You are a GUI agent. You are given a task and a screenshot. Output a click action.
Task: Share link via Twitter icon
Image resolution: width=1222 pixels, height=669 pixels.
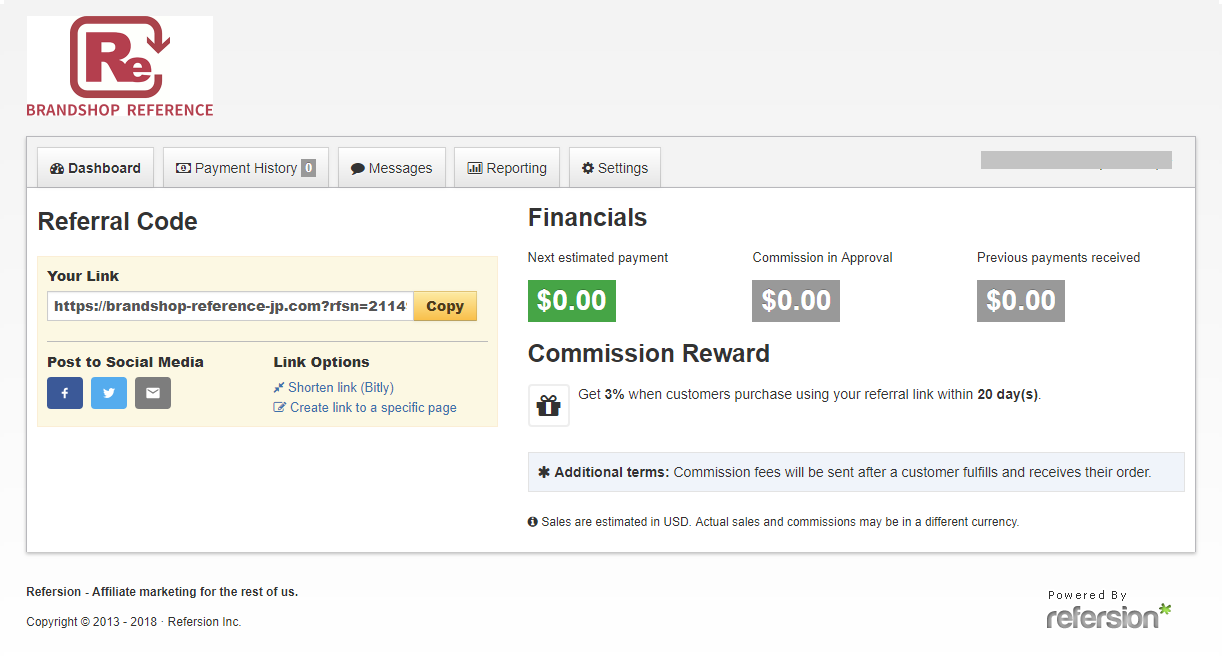pos(109,393)
